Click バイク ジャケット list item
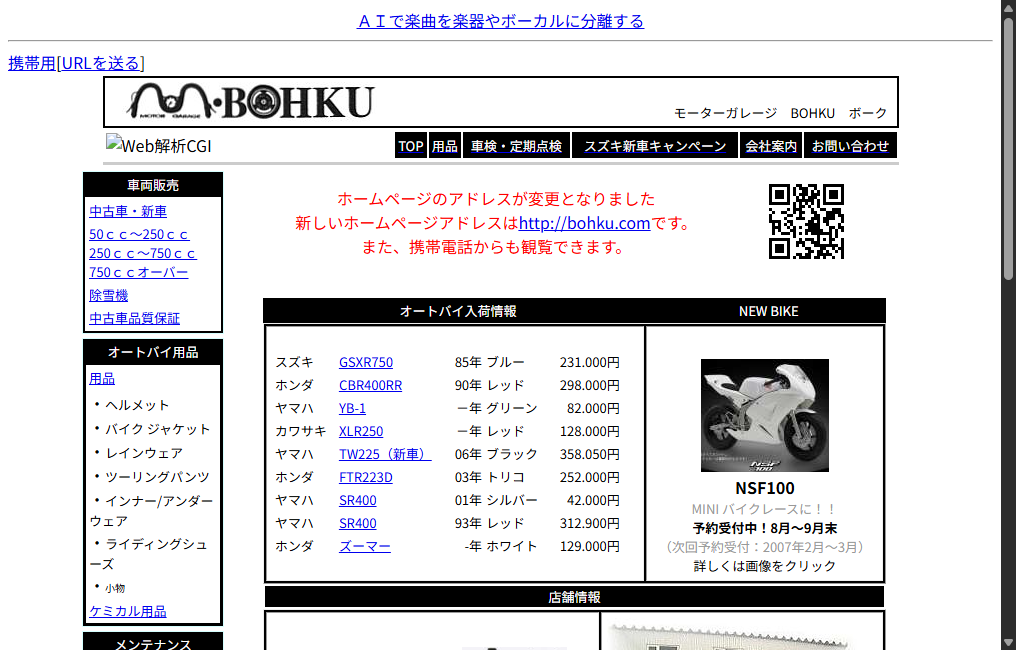 (x=157, y=429)
